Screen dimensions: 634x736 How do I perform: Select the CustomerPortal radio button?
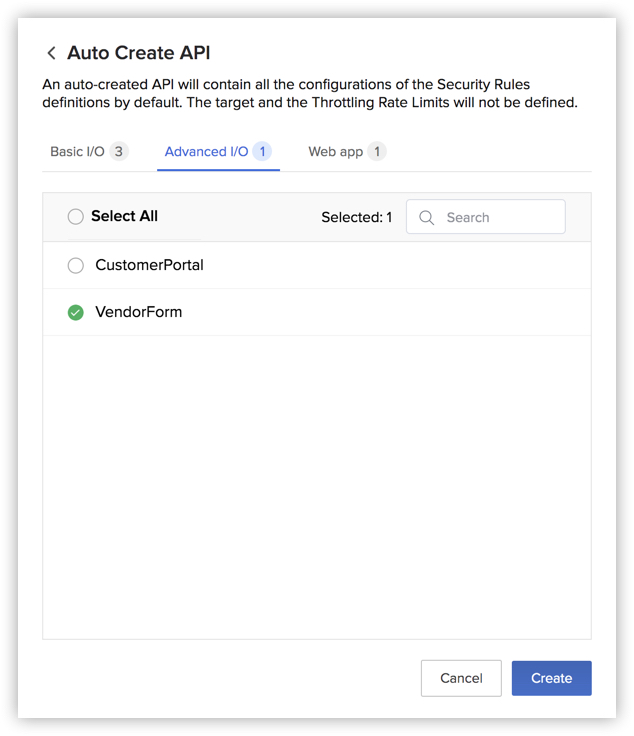point(75,265)
